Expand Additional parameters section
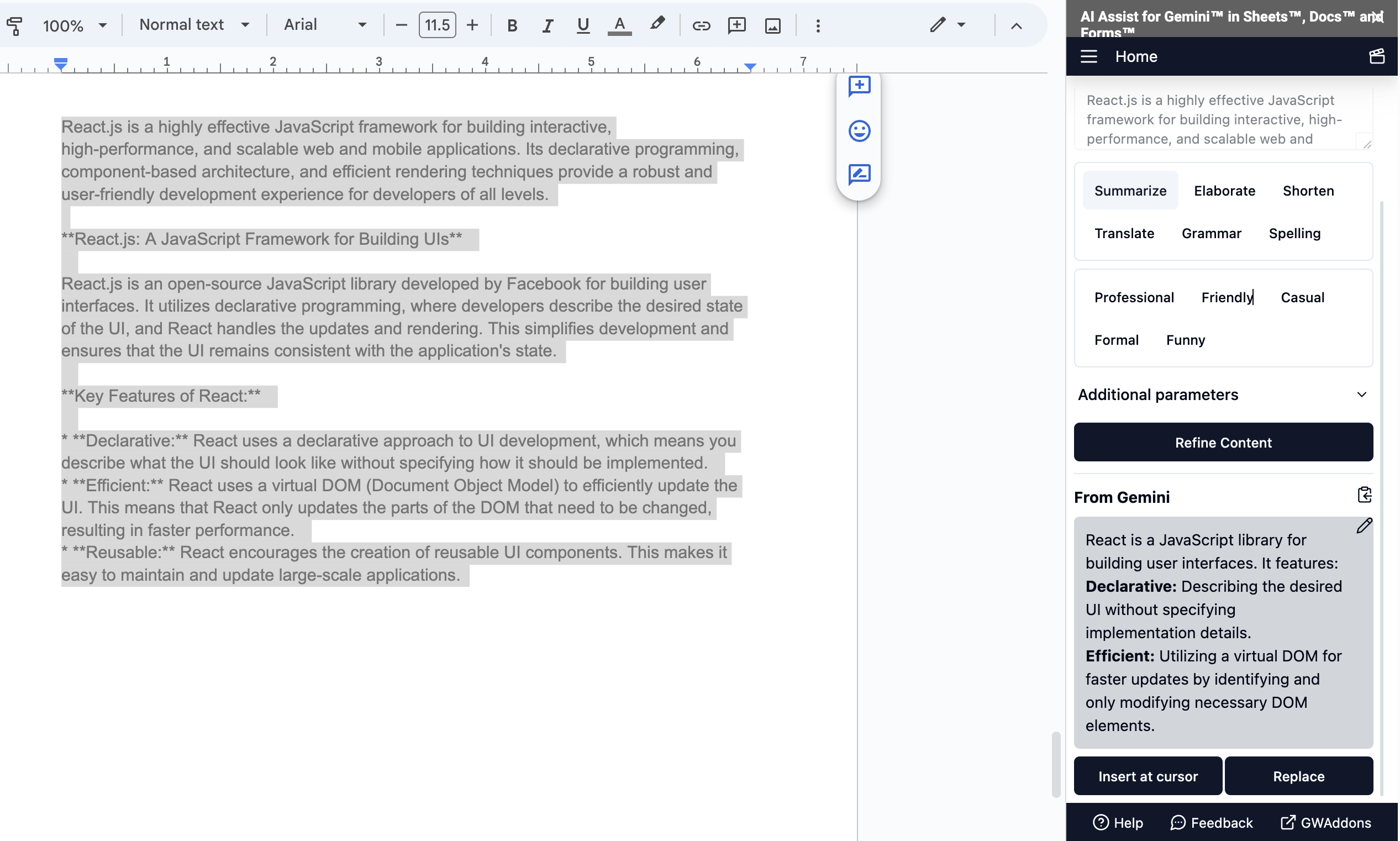 (x=1223, y=395)
